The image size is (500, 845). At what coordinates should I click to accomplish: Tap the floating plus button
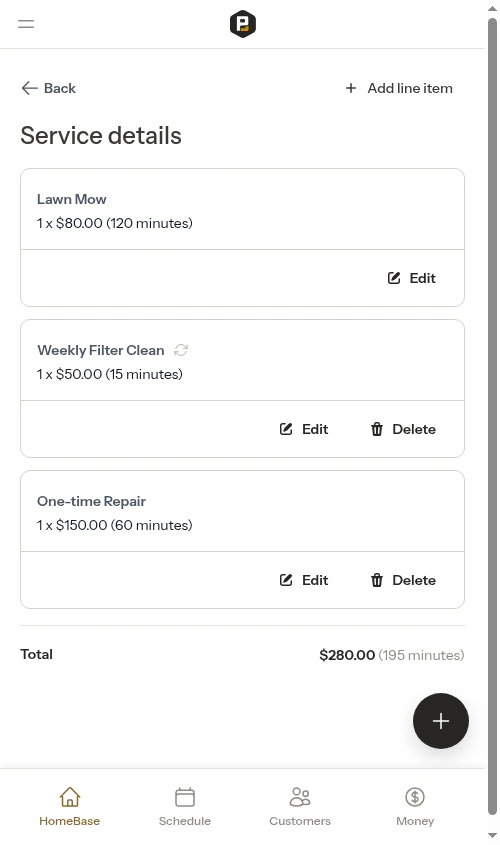pos(441,721)
